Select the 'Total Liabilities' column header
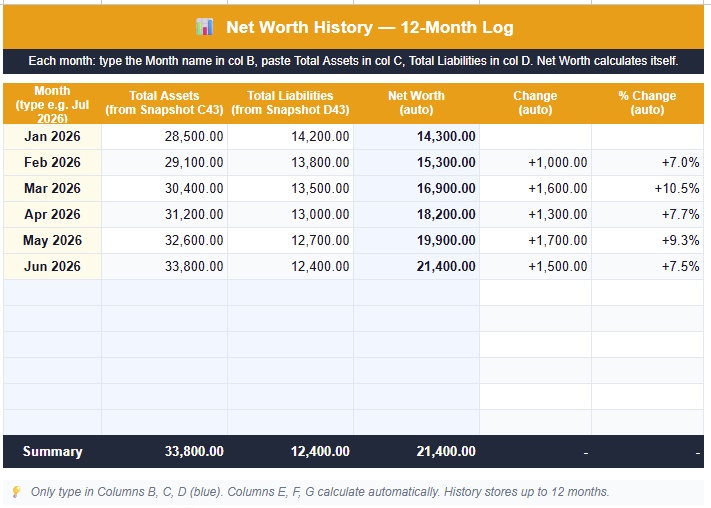 290,104
